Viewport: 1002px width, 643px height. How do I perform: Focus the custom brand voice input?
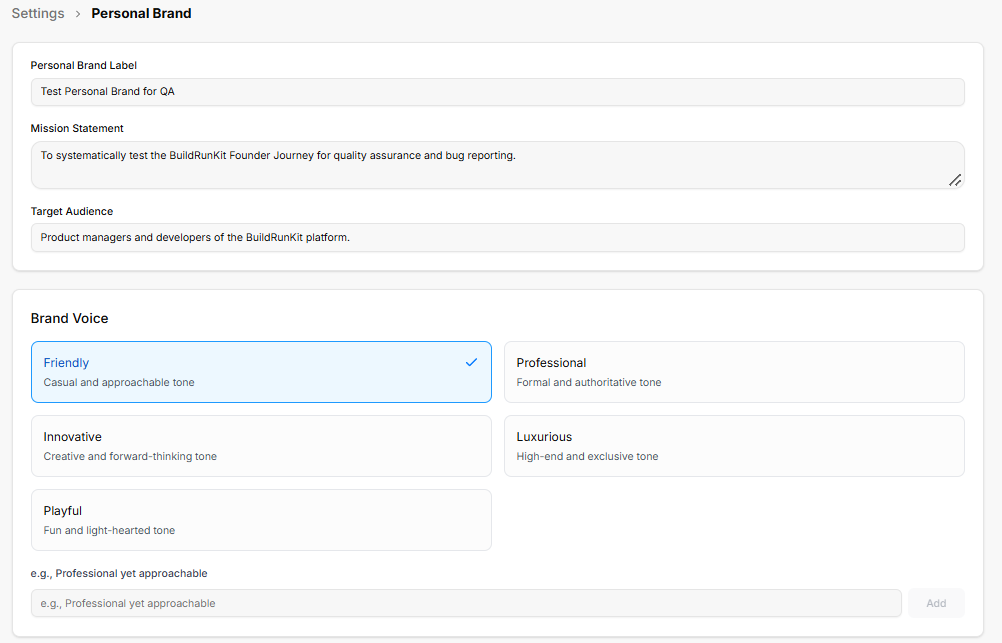pyautogui.click(x=466, y=603)
